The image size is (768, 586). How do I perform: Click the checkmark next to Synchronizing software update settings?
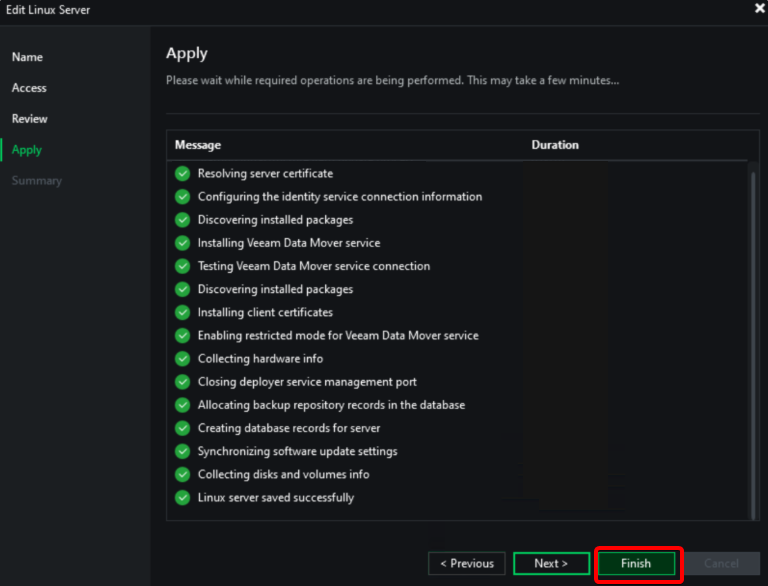tap(182, 452)
